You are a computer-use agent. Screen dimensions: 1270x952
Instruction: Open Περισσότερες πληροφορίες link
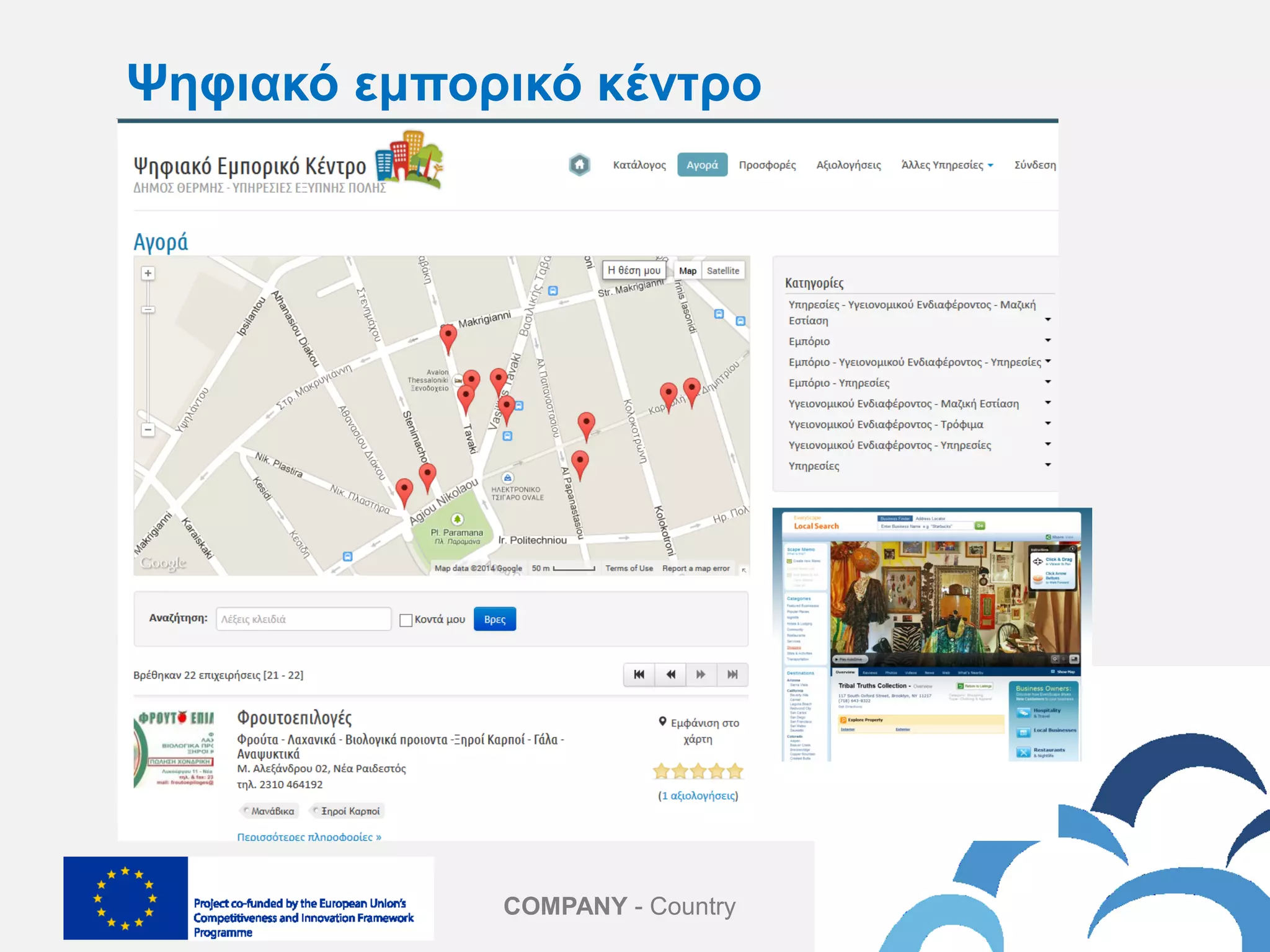pyautogui.click(x=309, y=837)
